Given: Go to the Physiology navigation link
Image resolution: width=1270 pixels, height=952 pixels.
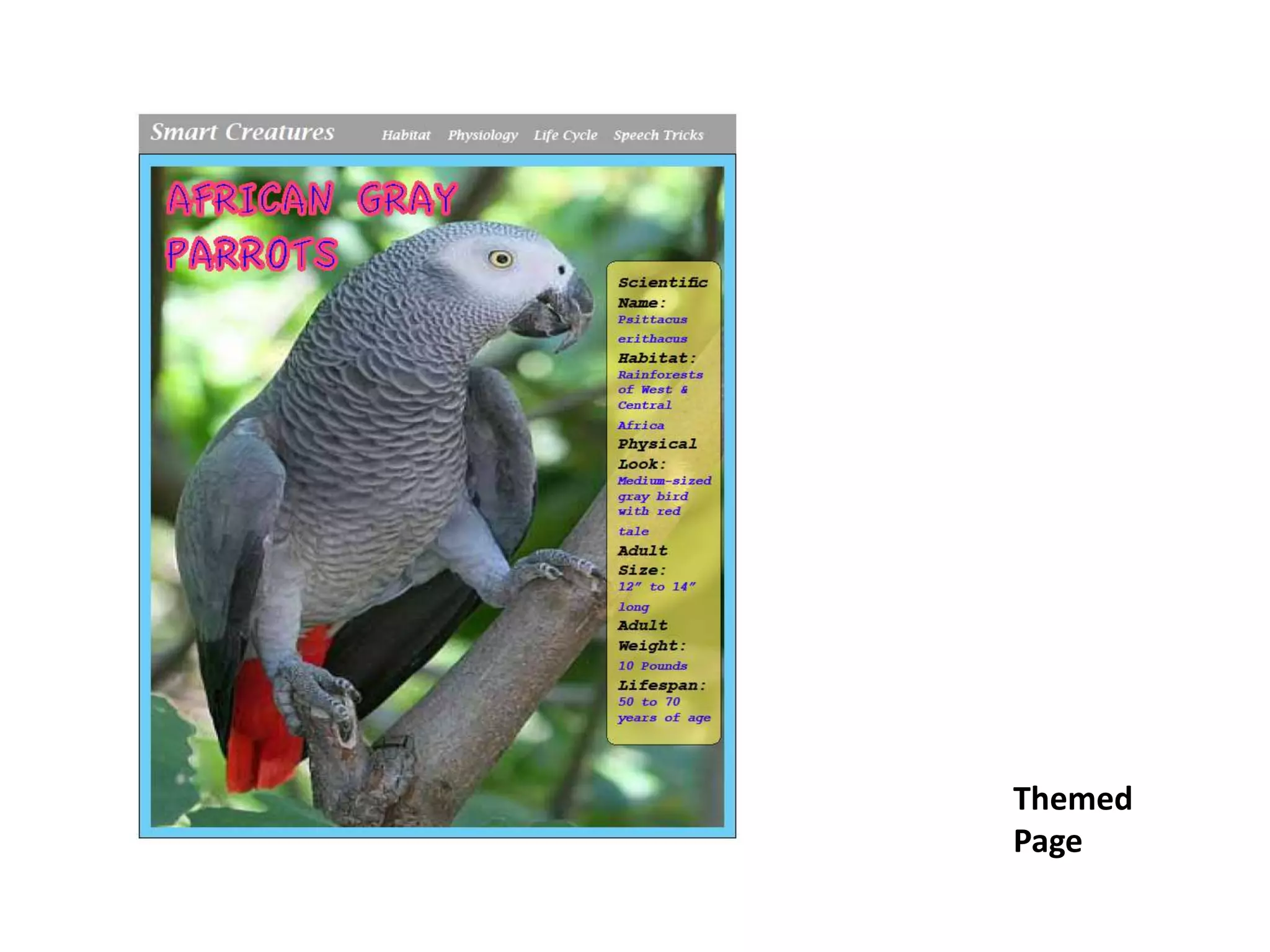Looking at the screenshot, I should click(x=482, y=135).
